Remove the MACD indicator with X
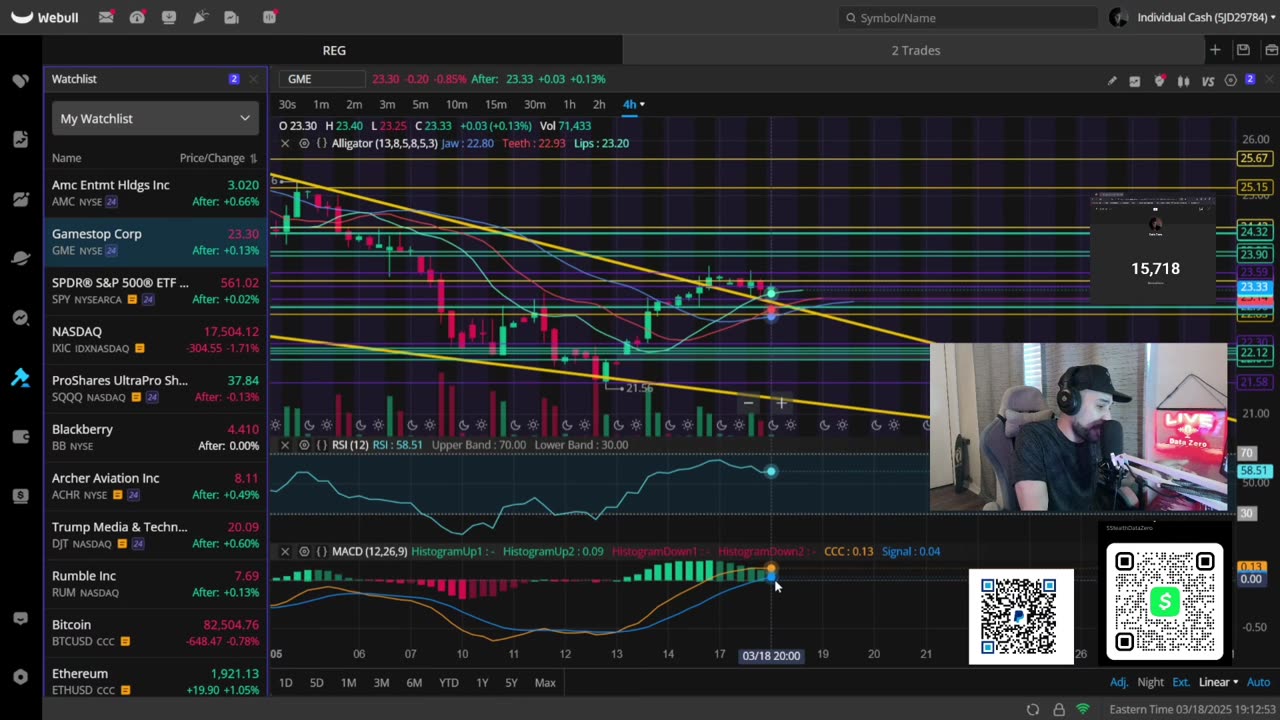The image size is (1280, 720). [x=285, y=551]
